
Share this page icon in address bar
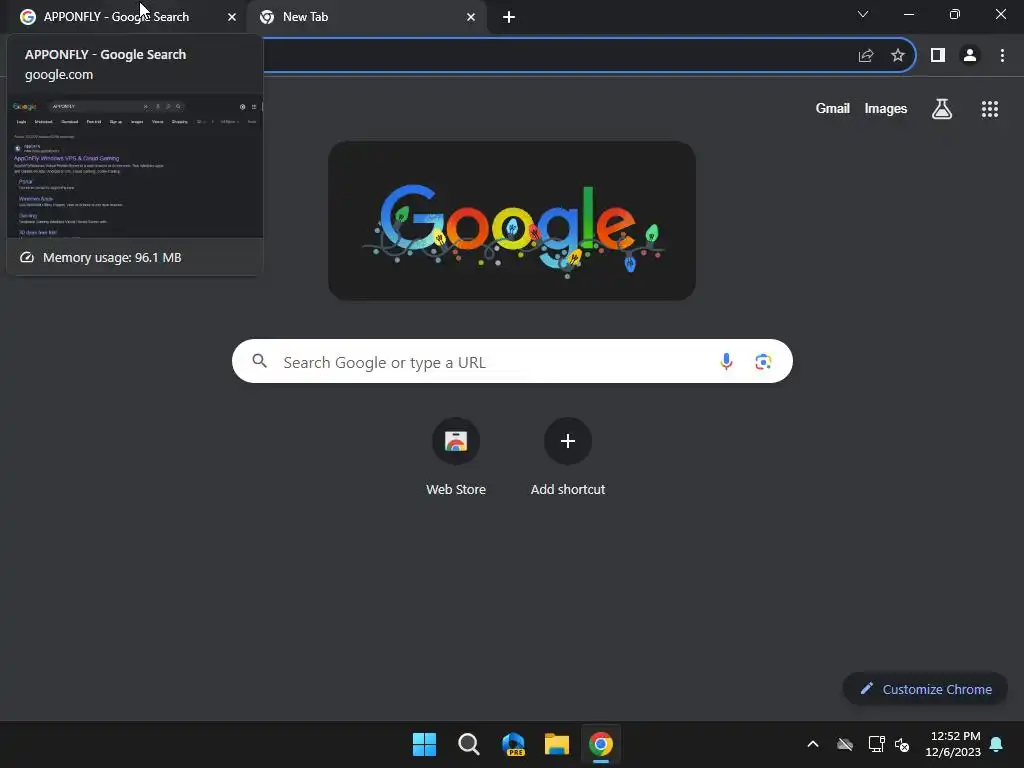[x=866, y=56]
